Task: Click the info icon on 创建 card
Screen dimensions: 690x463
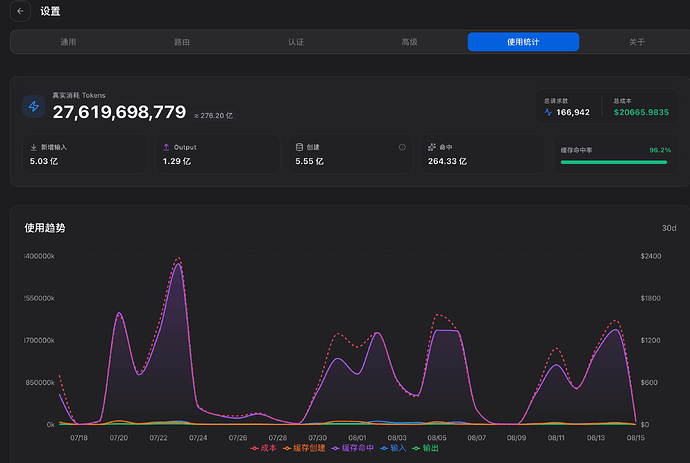Action: pos(402,147)
